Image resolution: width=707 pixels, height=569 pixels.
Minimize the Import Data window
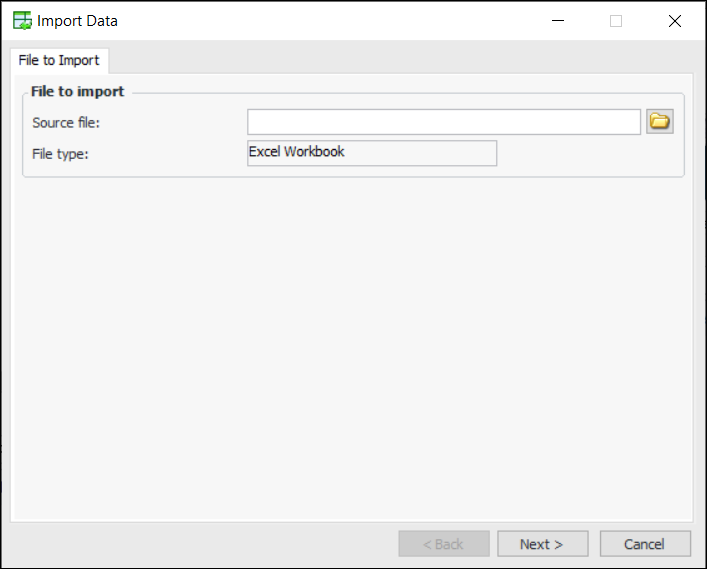pos(558,21)
